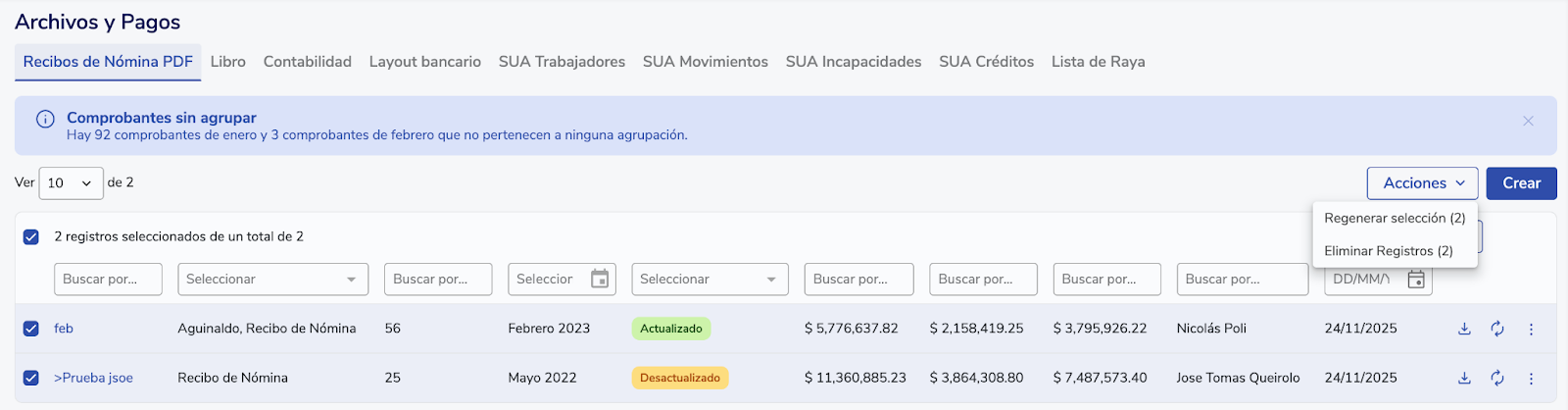Open more options for feb row
The height and width of the screenshot is (410, 1568).
[x=1531, y=329]
